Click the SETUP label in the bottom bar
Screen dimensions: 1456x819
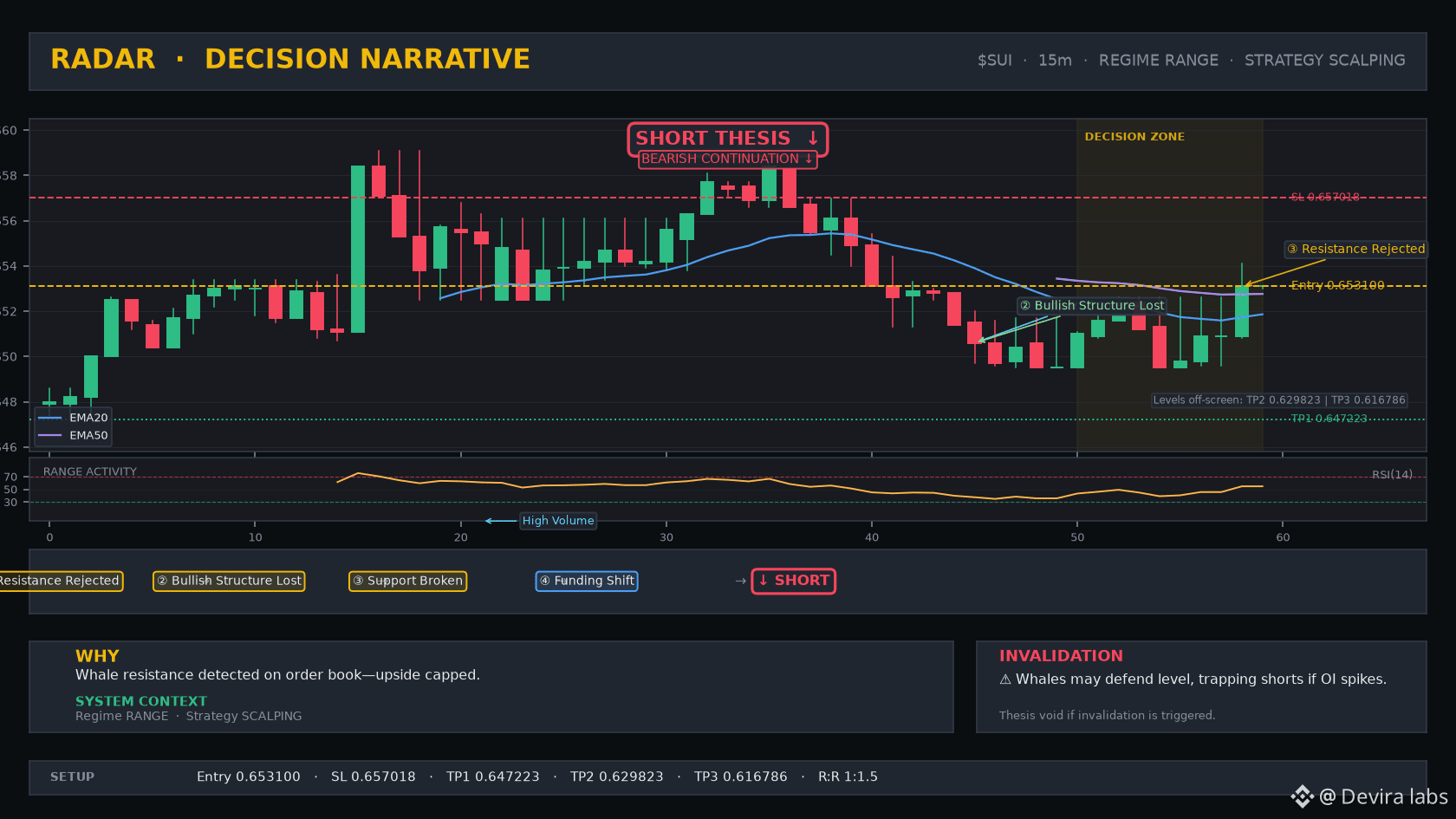click(x=72, y=777)
